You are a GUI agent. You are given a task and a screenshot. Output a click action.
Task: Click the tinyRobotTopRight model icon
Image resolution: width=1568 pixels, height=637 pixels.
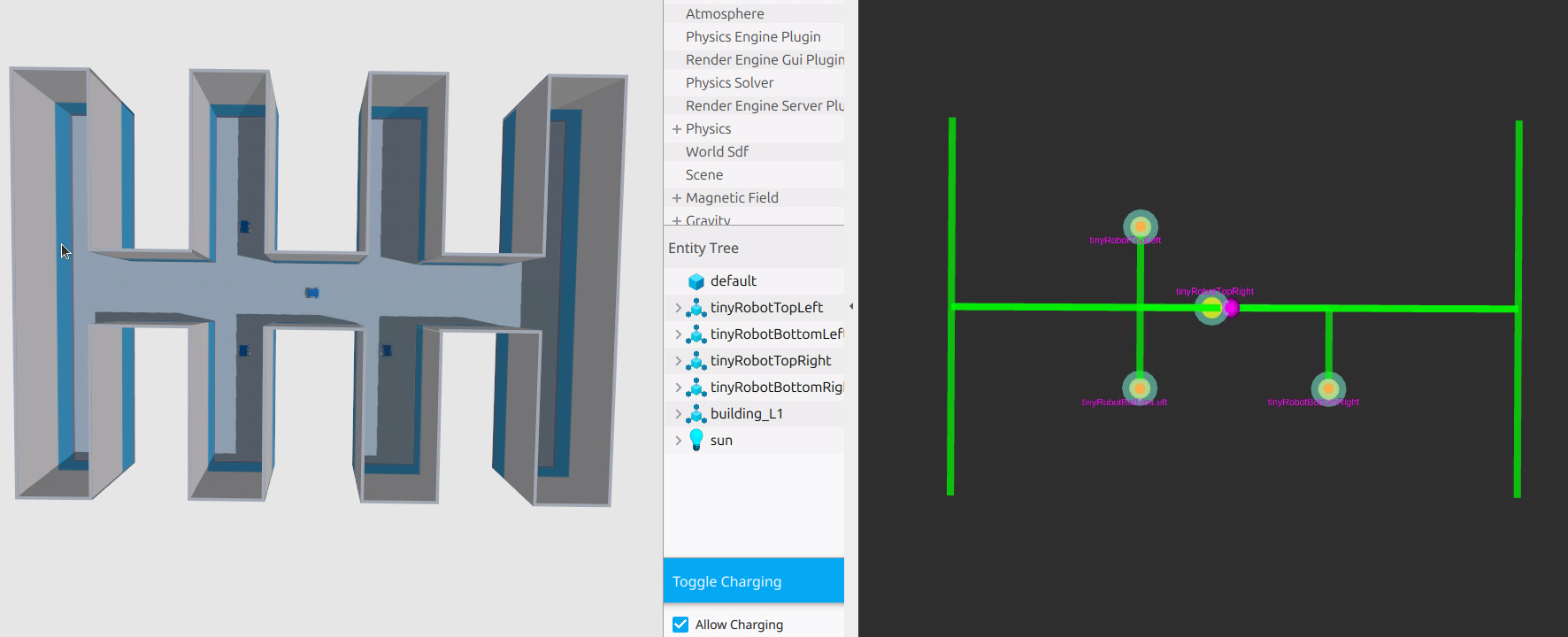pos(696,361)
